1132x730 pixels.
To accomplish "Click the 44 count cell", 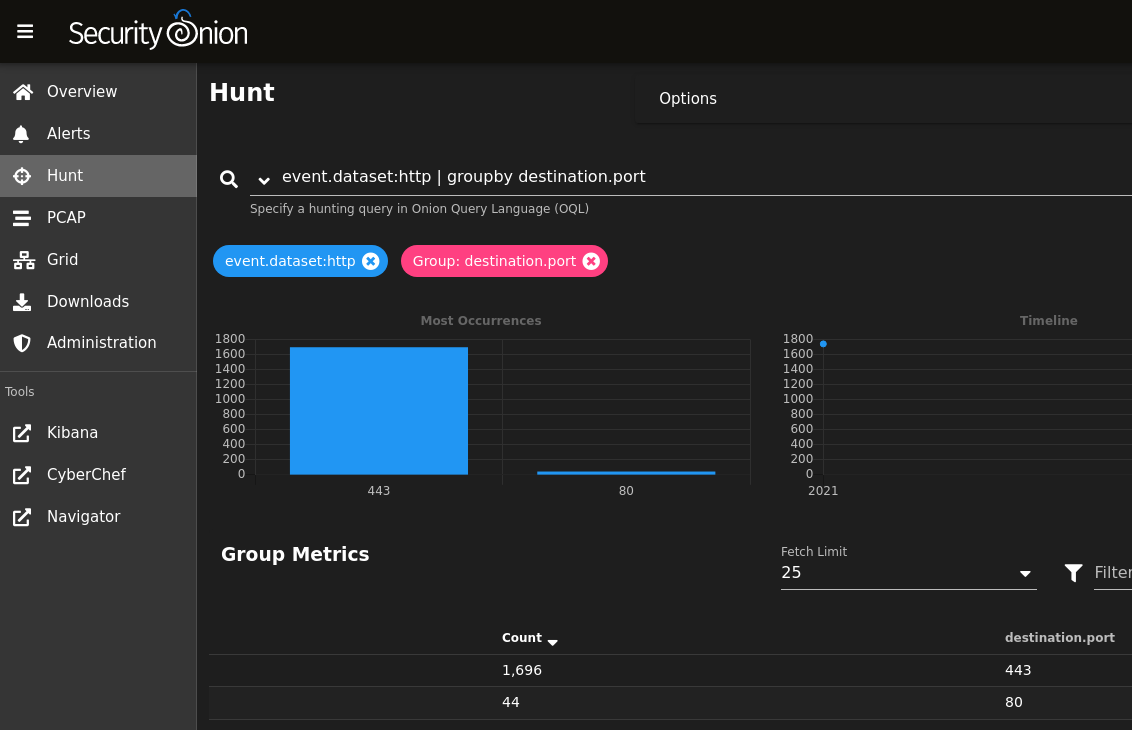I will [x=510, y=702].
